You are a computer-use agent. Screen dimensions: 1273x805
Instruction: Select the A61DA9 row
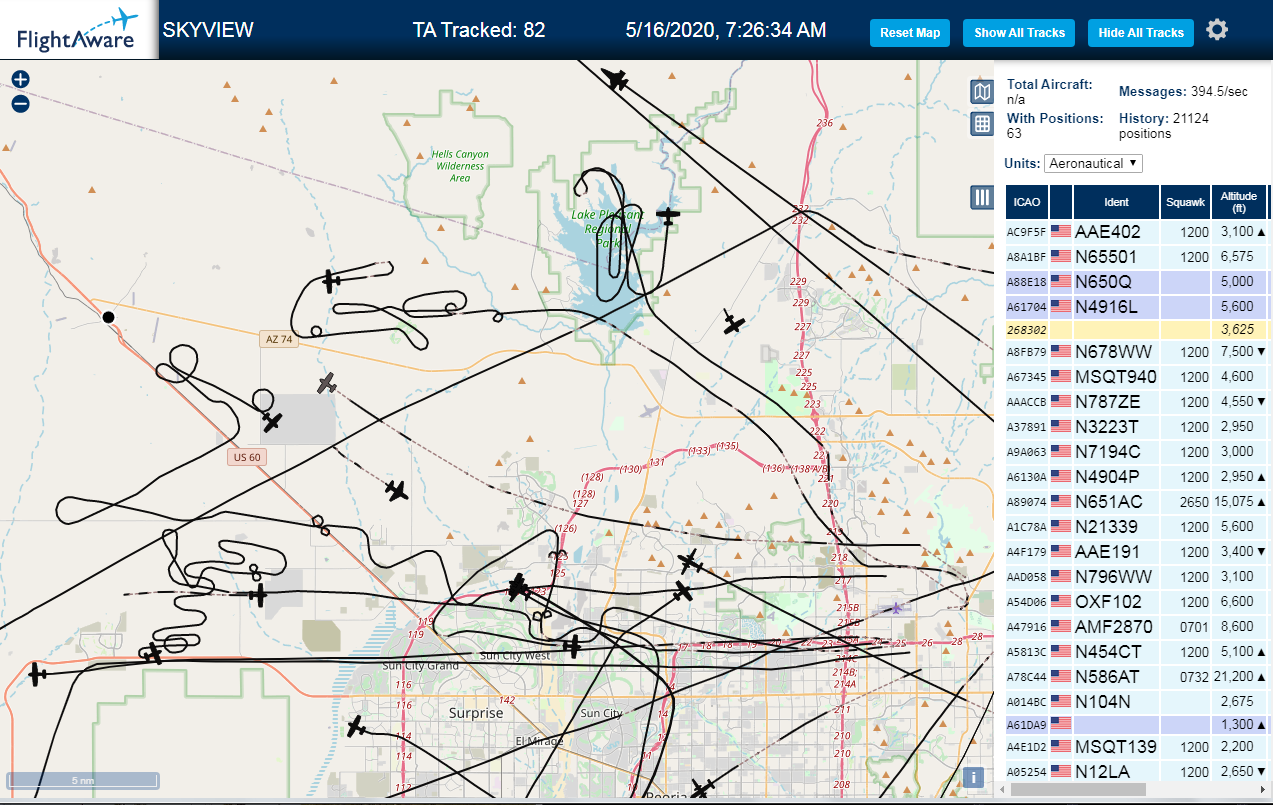pyautogui.click(x=1137, y=724)
